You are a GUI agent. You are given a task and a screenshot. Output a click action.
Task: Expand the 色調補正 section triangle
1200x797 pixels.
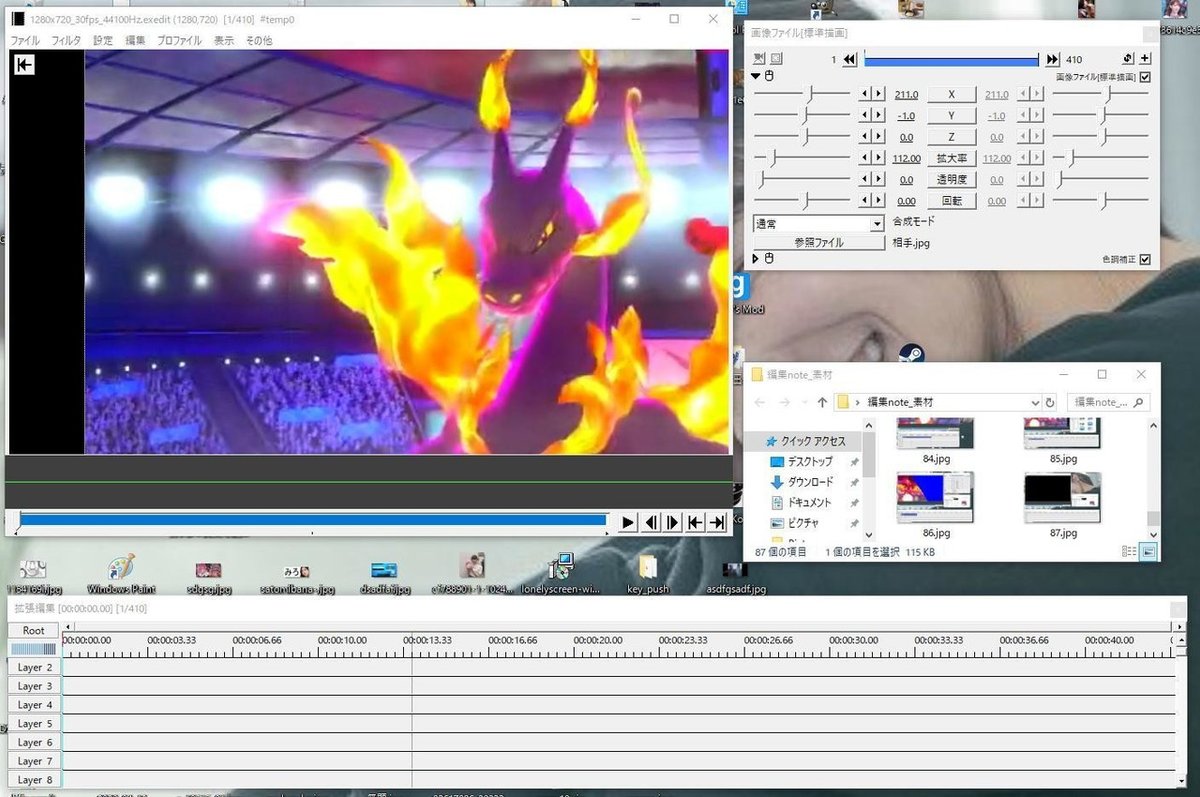pyautogui.click(x=757, y=259)
